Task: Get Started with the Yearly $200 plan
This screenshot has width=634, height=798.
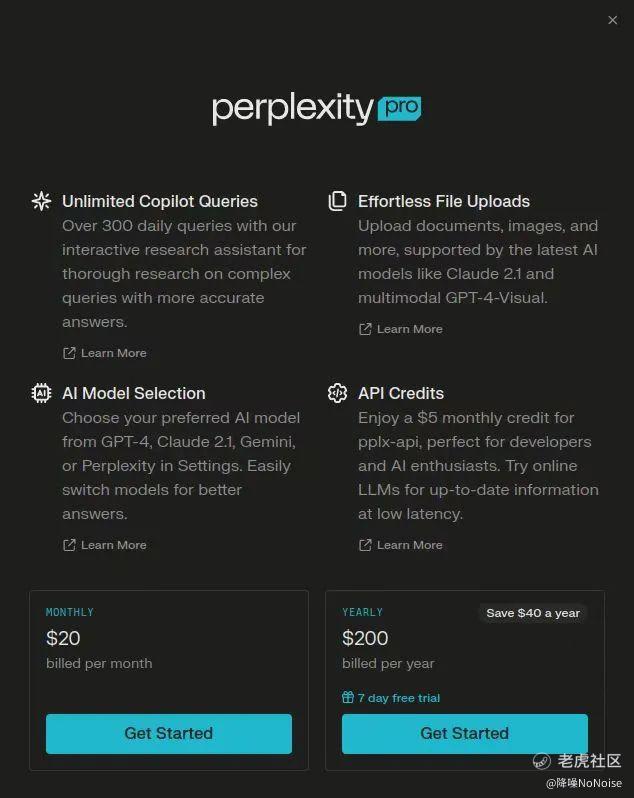Action: point(465,733)
